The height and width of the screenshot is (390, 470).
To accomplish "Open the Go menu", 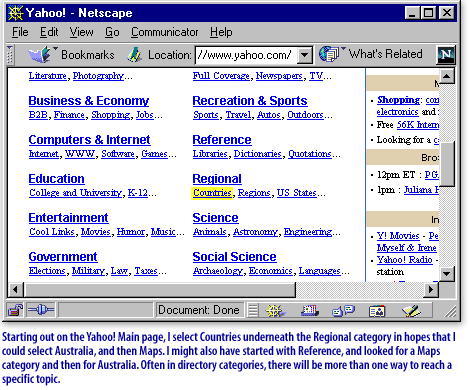I will click(x=112, y=32).
